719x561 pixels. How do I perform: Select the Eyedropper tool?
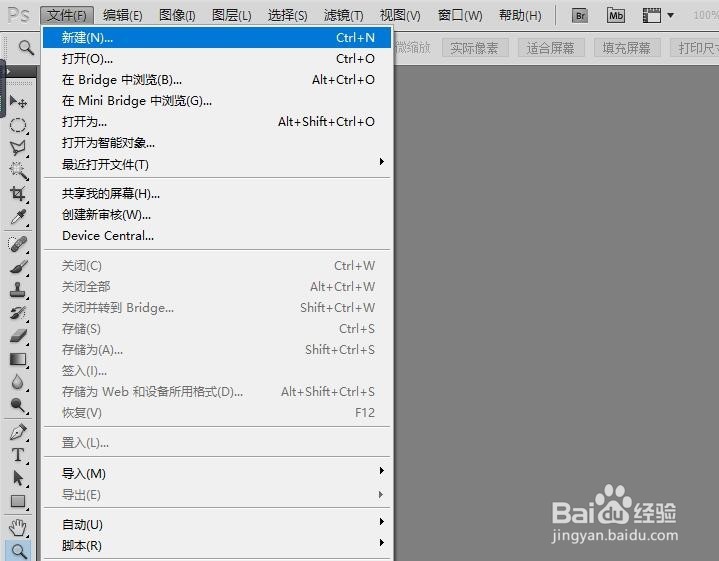[x=18, y=217]
